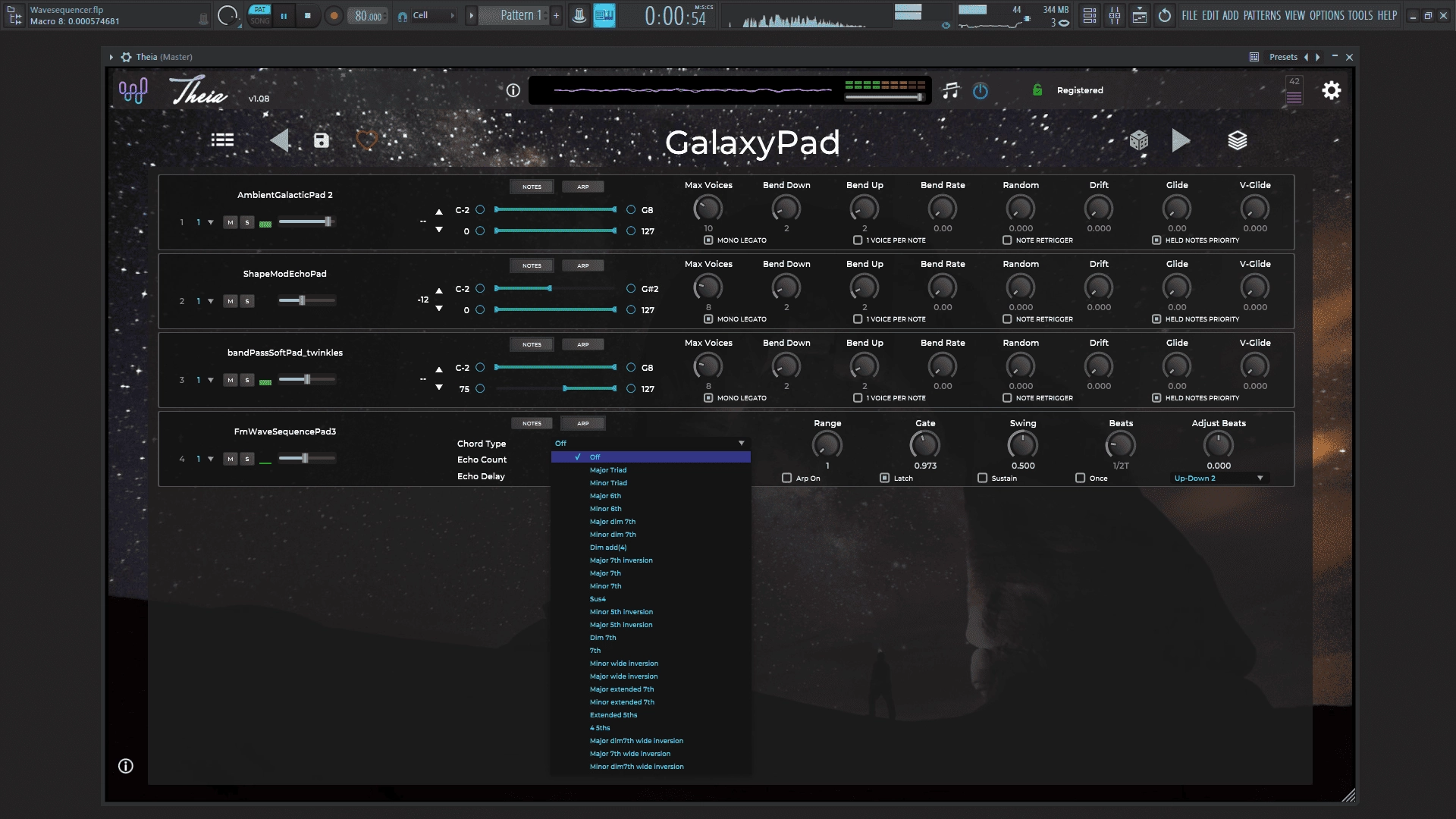Click the master volume slider under meter

click(x=884, y=97)
